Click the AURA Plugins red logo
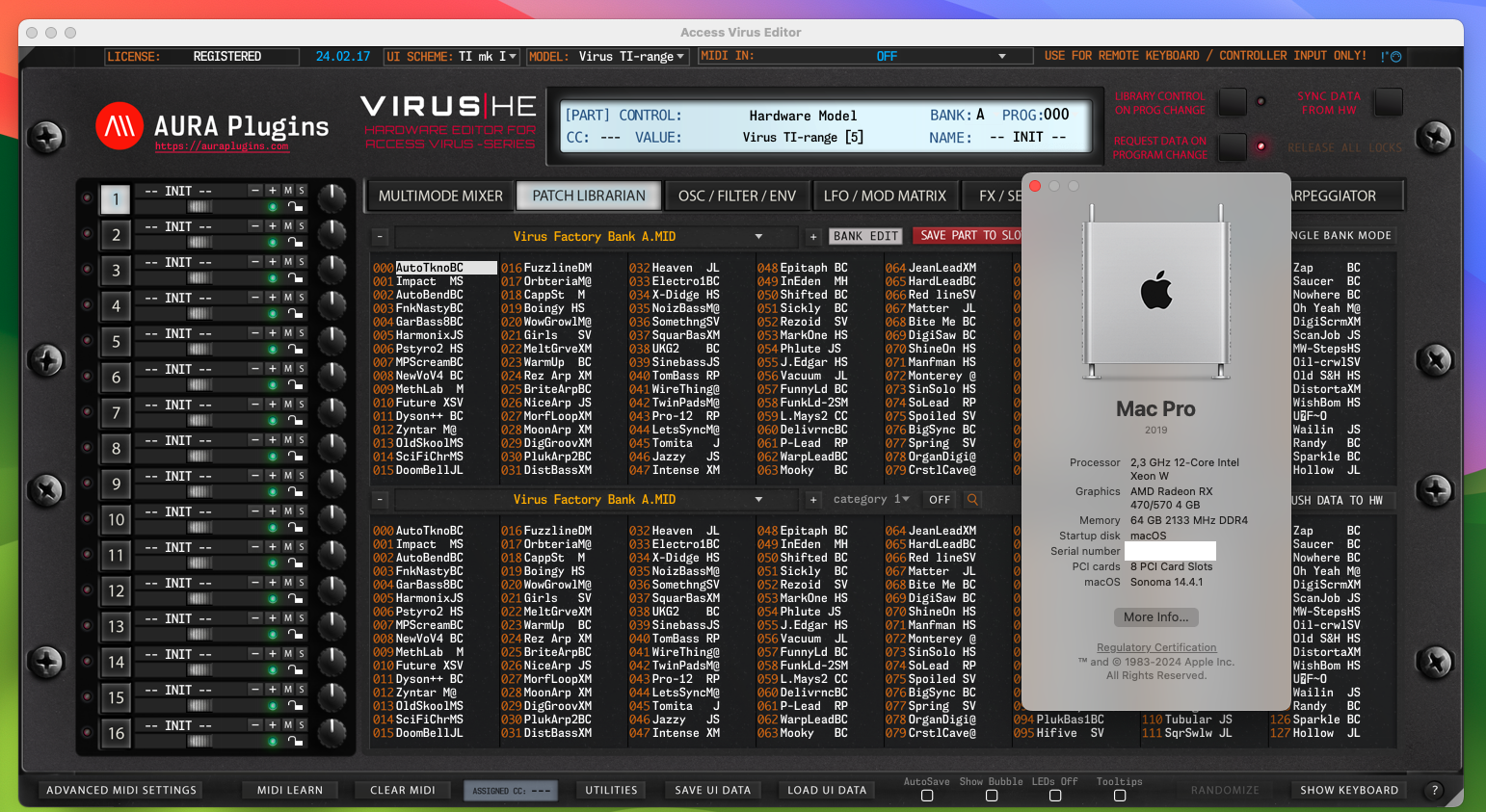This screenshot has width=1486, height=812. [x=119, y=126]
